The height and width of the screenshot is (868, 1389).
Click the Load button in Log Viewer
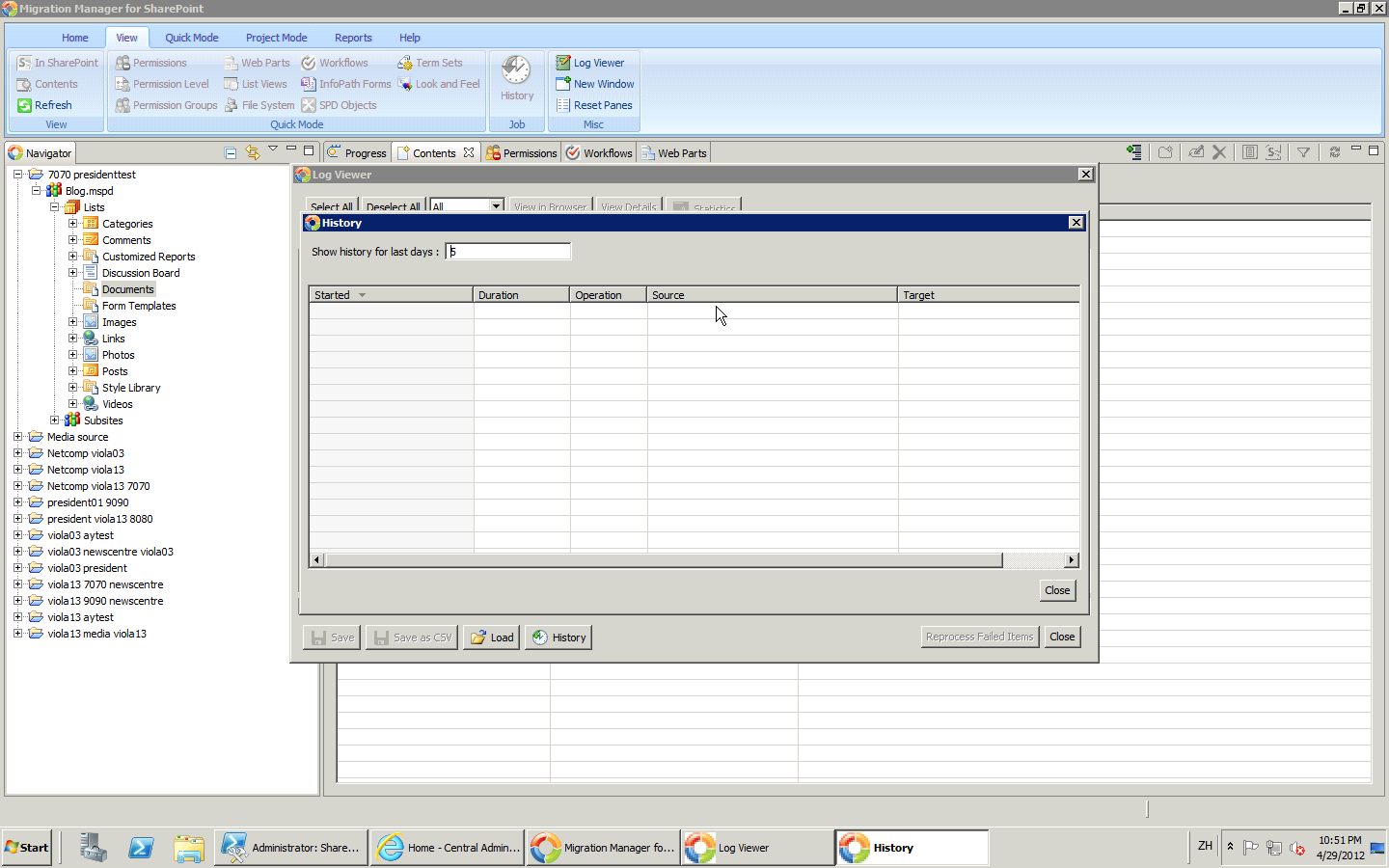click(492, 637)
